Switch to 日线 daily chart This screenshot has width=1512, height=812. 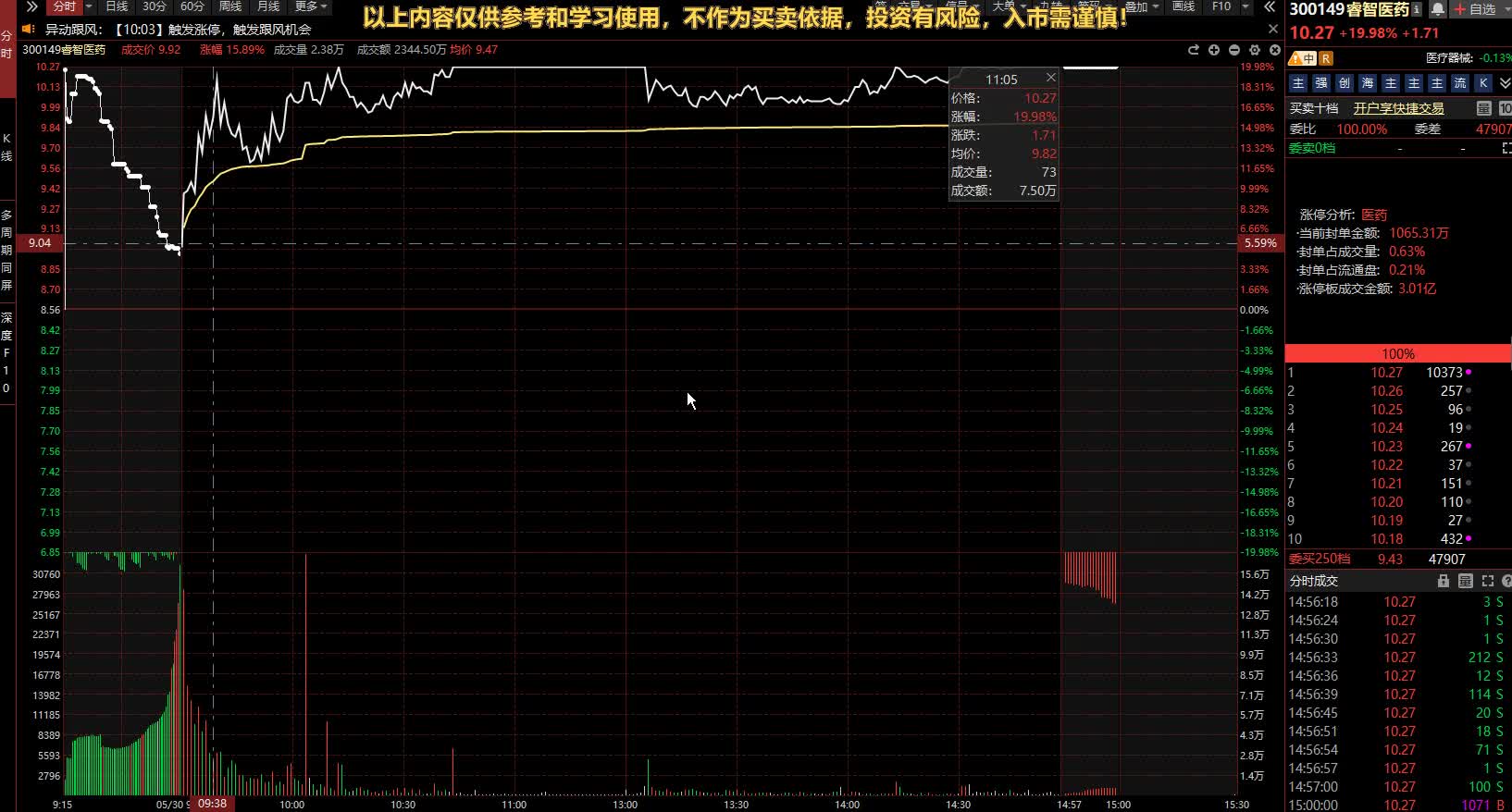[117, 6]
